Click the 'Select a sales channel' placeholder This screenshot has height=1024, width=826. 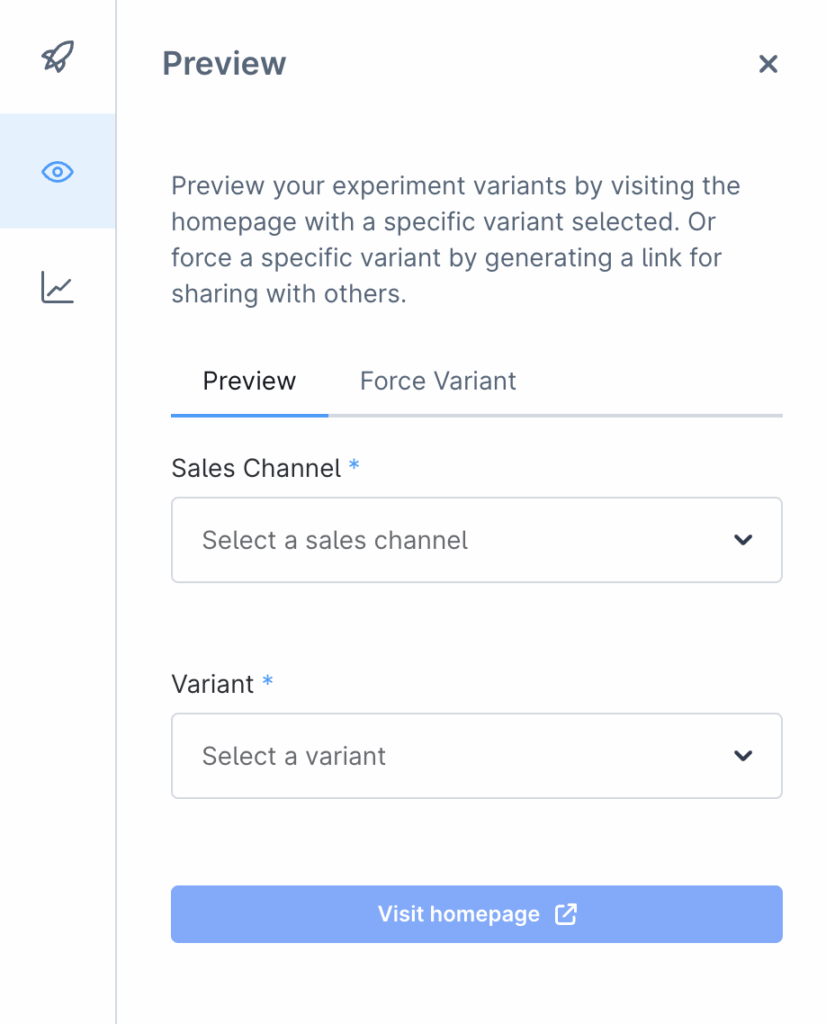pos(335,541)
